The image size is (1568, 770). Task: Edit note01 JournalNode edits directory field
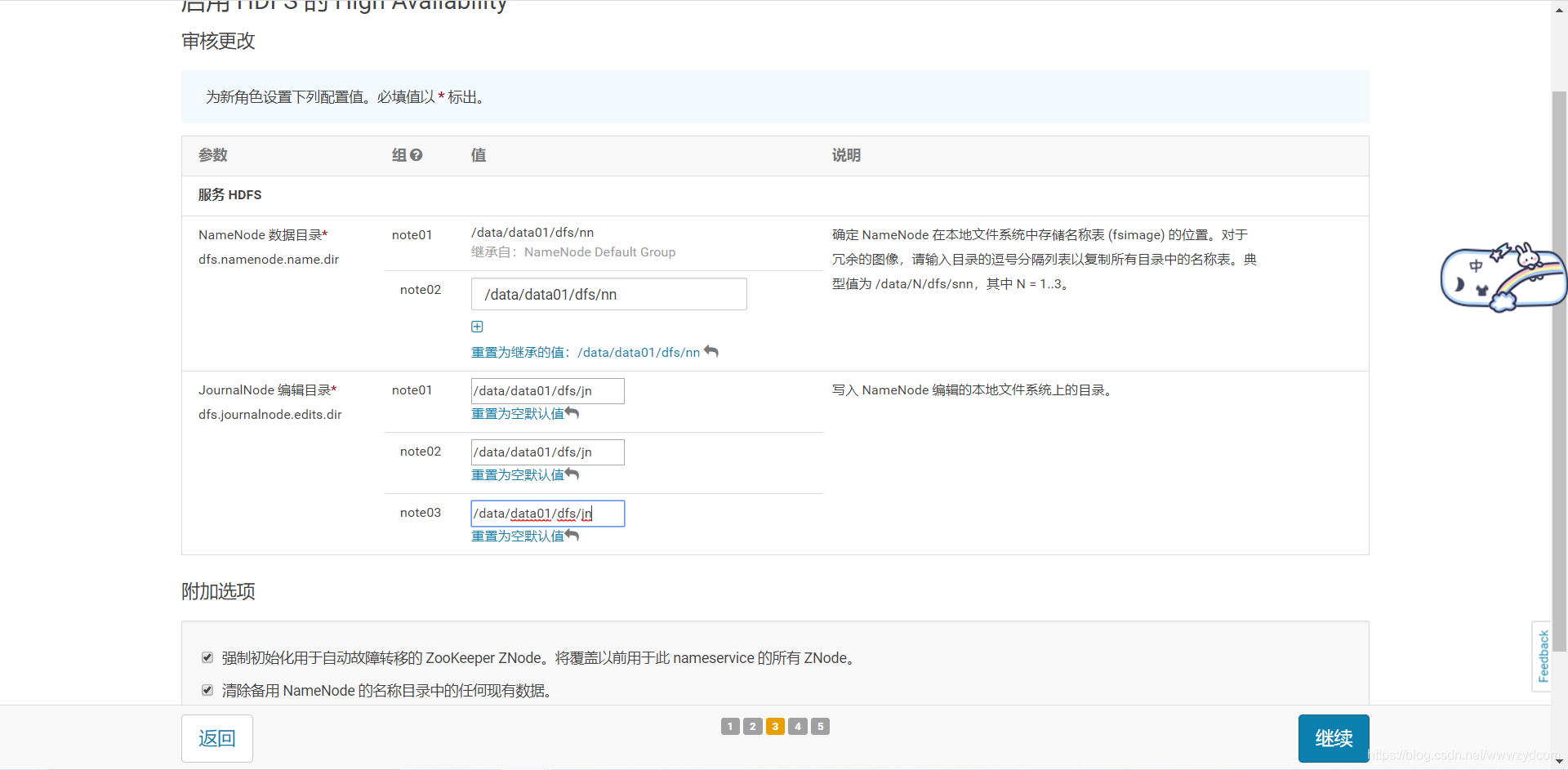548,391
